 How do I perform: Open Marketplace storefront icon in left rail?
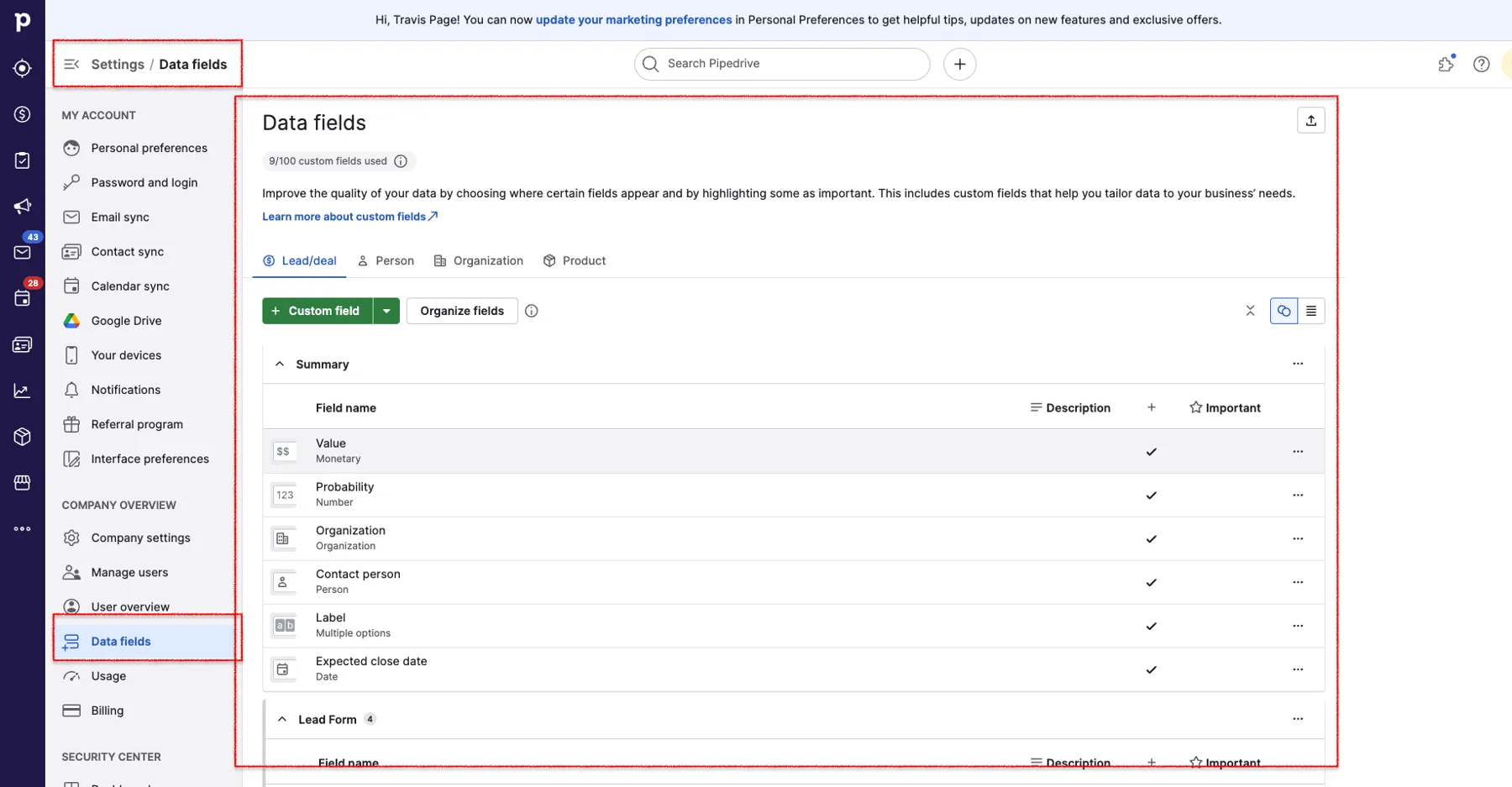click(x=23, y=483)
